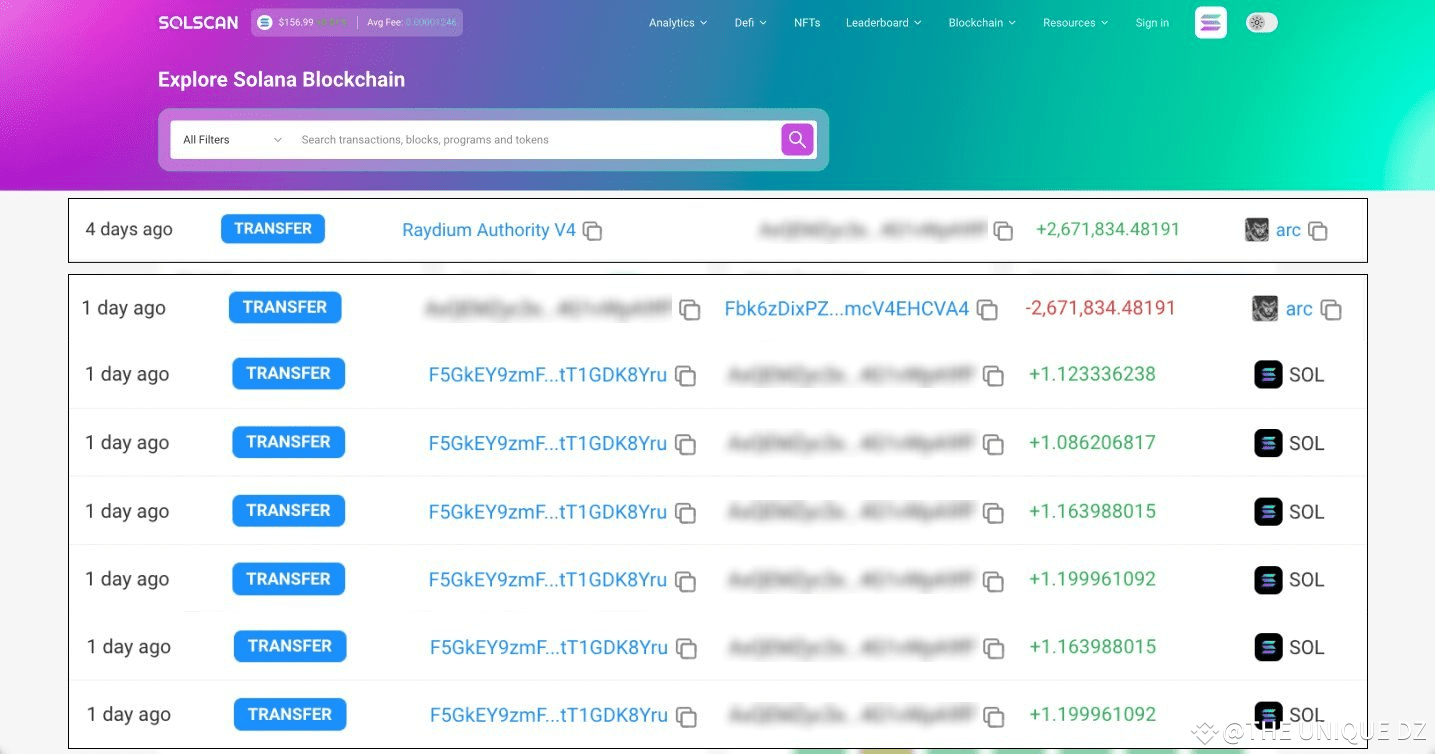Image resolution: width=1435 pixels, height=754 pixels.
Task: Click TRANSFER badge in the +1.086206817 row
Action: tap(289, 442)
